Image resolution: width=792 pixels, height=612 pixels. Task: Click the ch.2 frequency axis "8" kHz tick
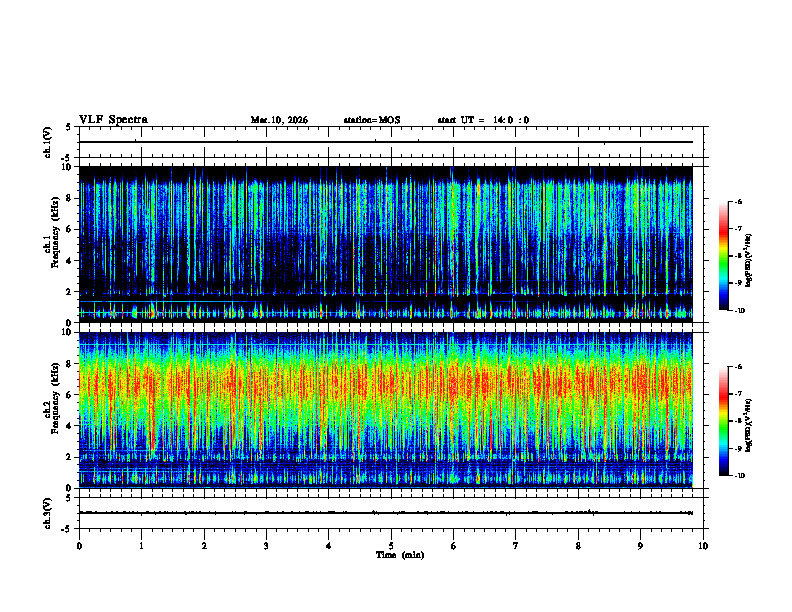point(69,364)
